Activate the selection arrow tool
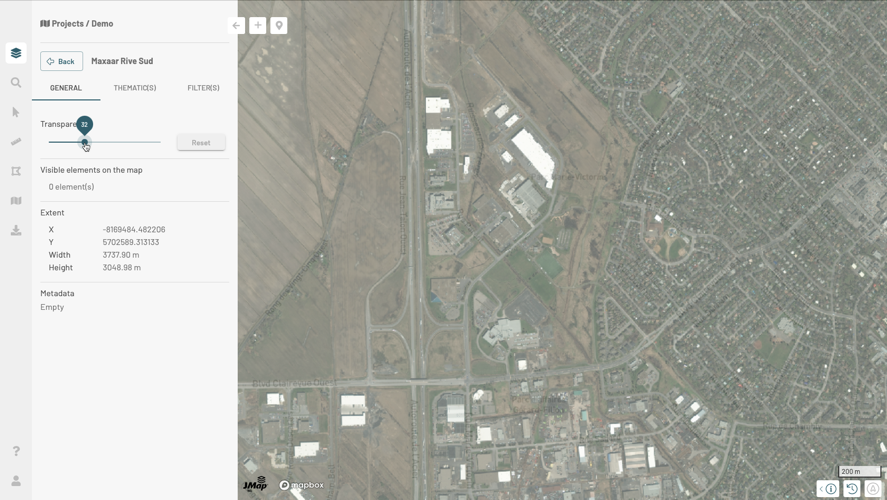Screen dimensions: 887x500 coord(16,112)
